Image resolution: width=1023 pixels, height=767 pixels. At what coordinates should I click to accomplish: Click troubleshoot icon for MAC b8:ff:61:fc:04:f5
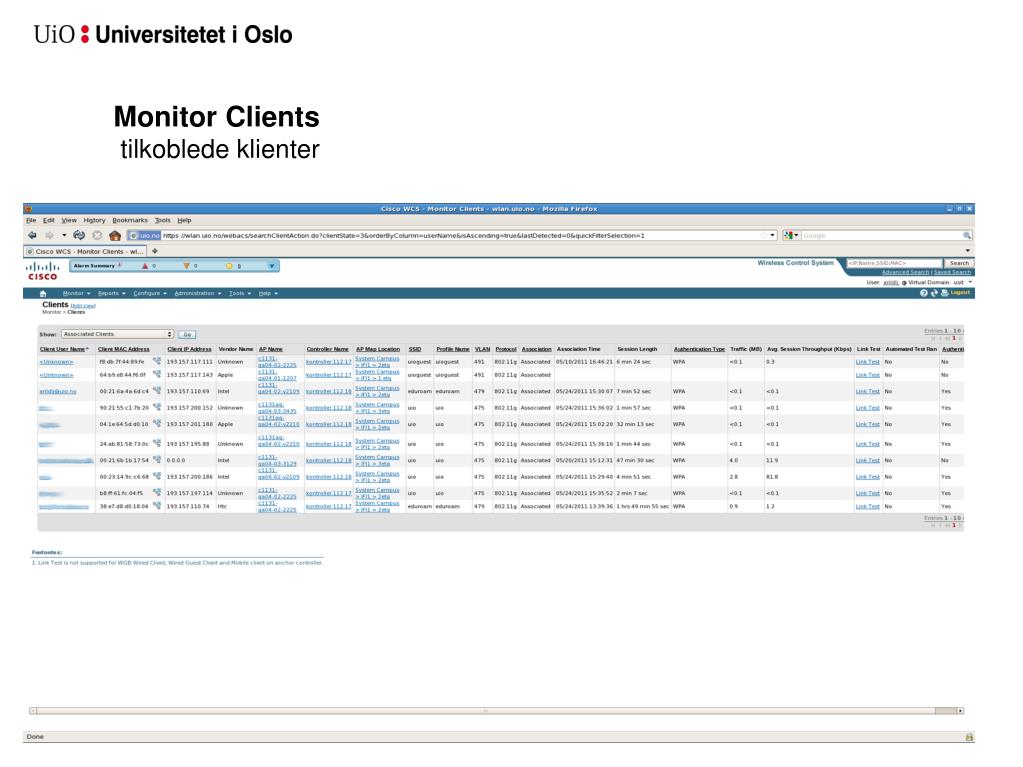(x=157, y=492)
